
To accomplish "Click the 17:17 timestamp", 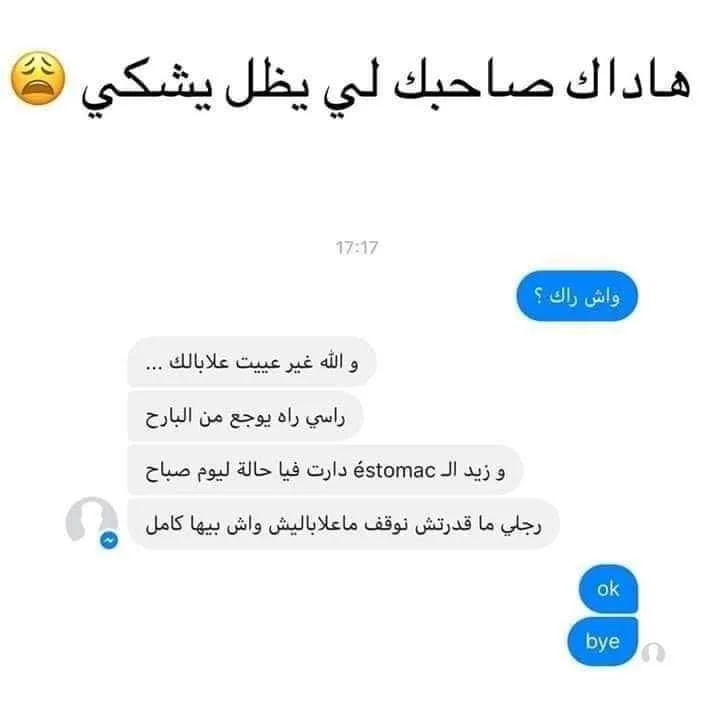I will (x=357, y=248).
